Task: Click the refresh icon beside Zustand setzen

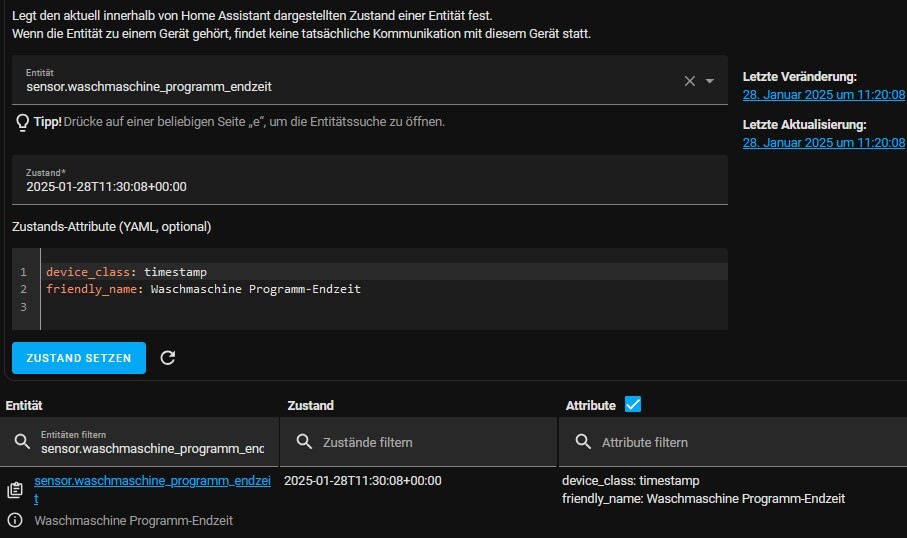Action: 168,358
